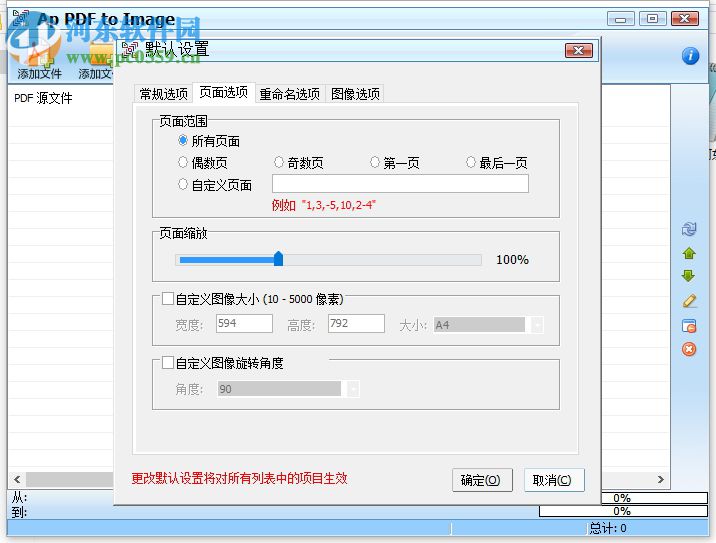Close the 默认设置 dialog
Image resolution: width=716 pixels, height=543 pixels.
579,50
